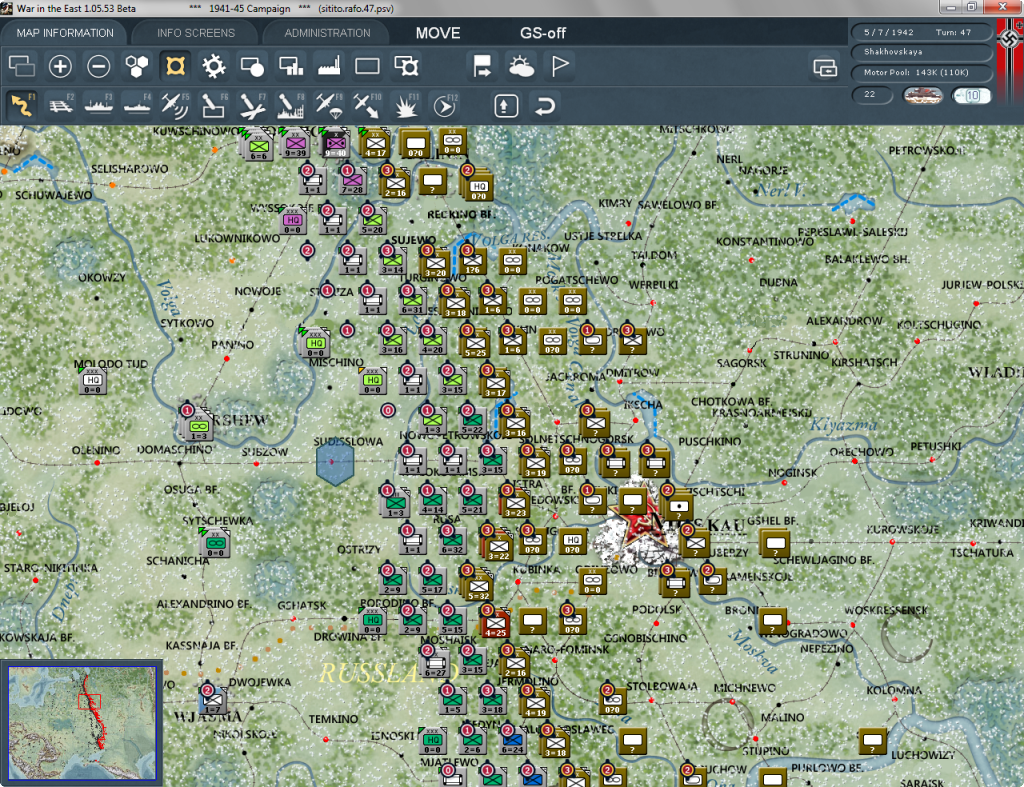Zoom in the map with plus icon

tap(60, 66)
